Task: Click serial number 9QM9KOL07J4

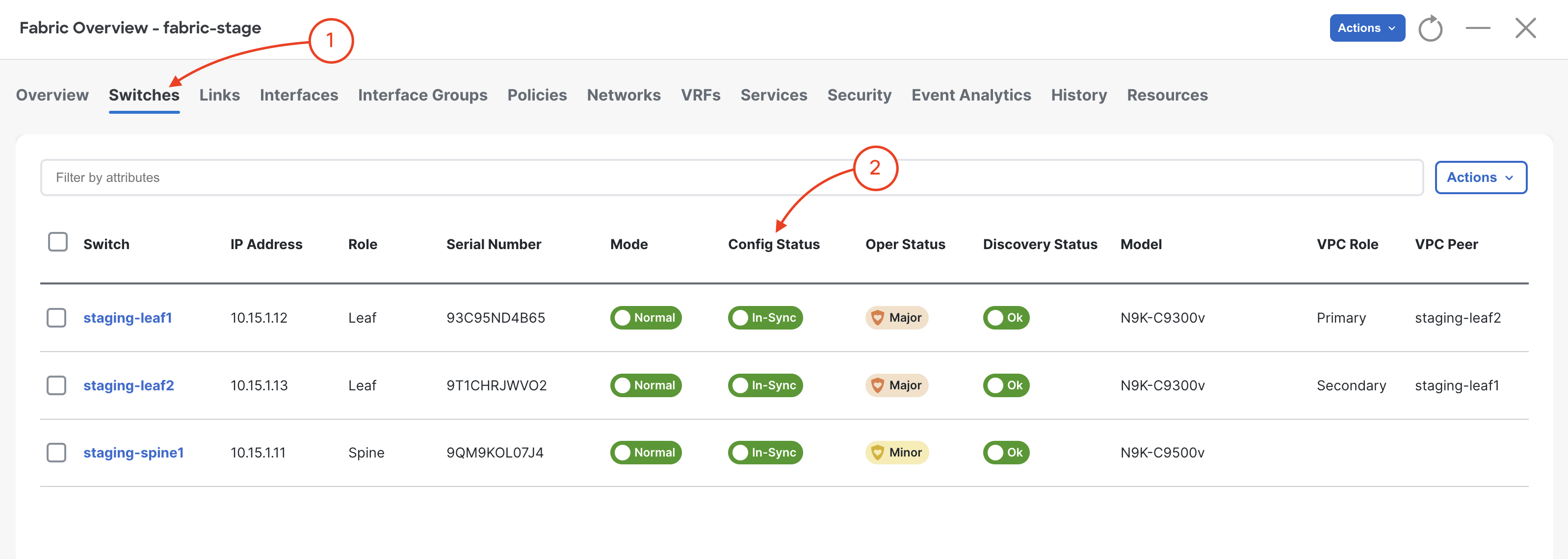Action: click(x=495, y=453)
